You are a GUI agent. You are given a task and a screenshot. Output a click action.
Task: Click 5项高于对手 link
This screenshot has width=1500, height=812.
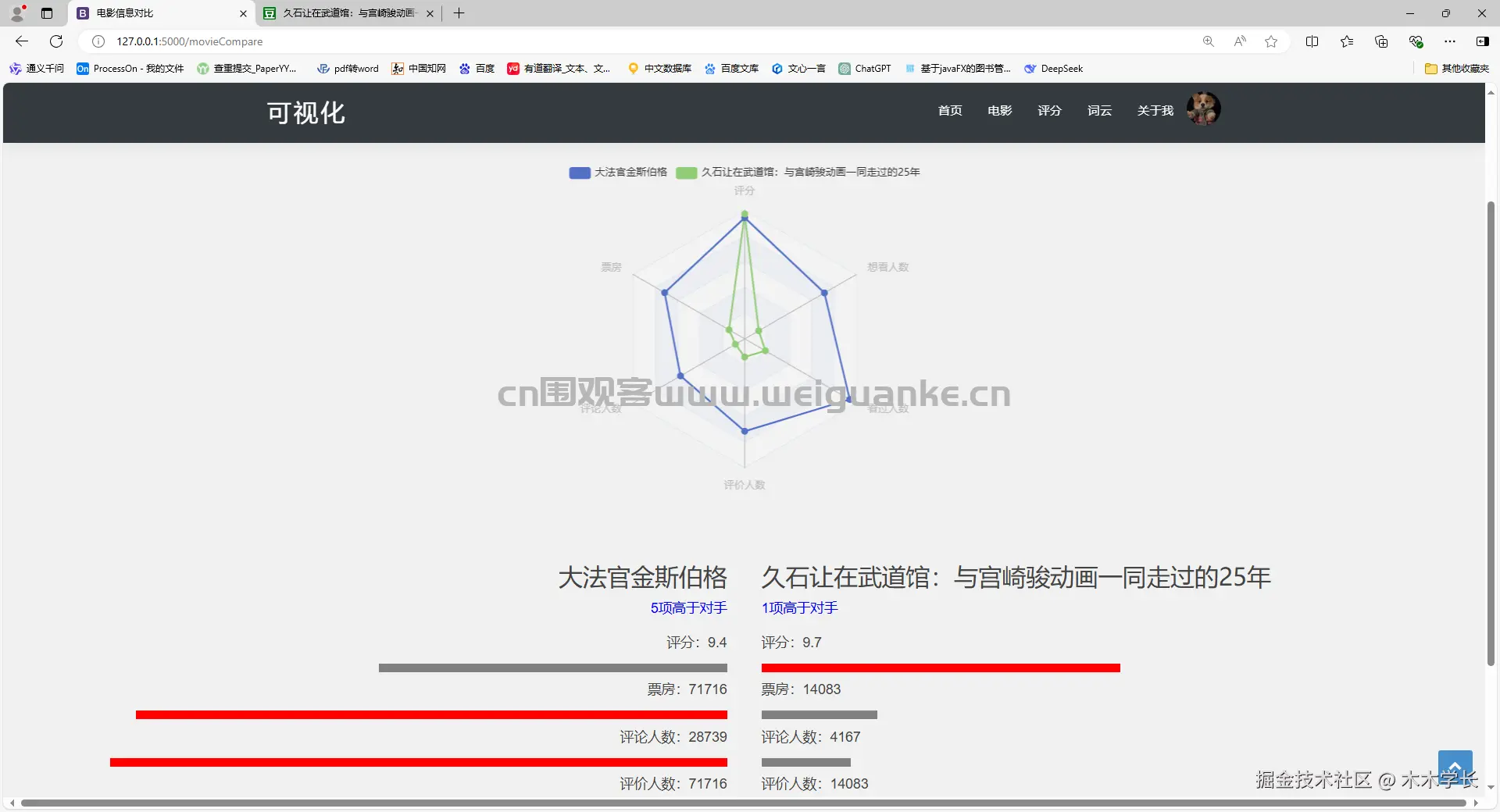[x=689, y=607]
